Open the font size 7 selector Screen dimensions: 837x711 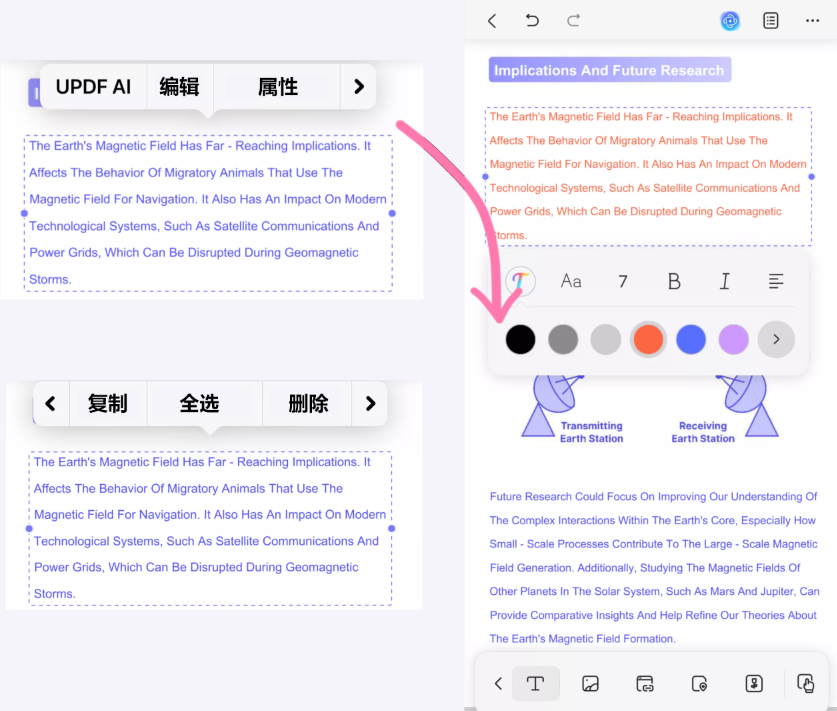tap(623, 282)
